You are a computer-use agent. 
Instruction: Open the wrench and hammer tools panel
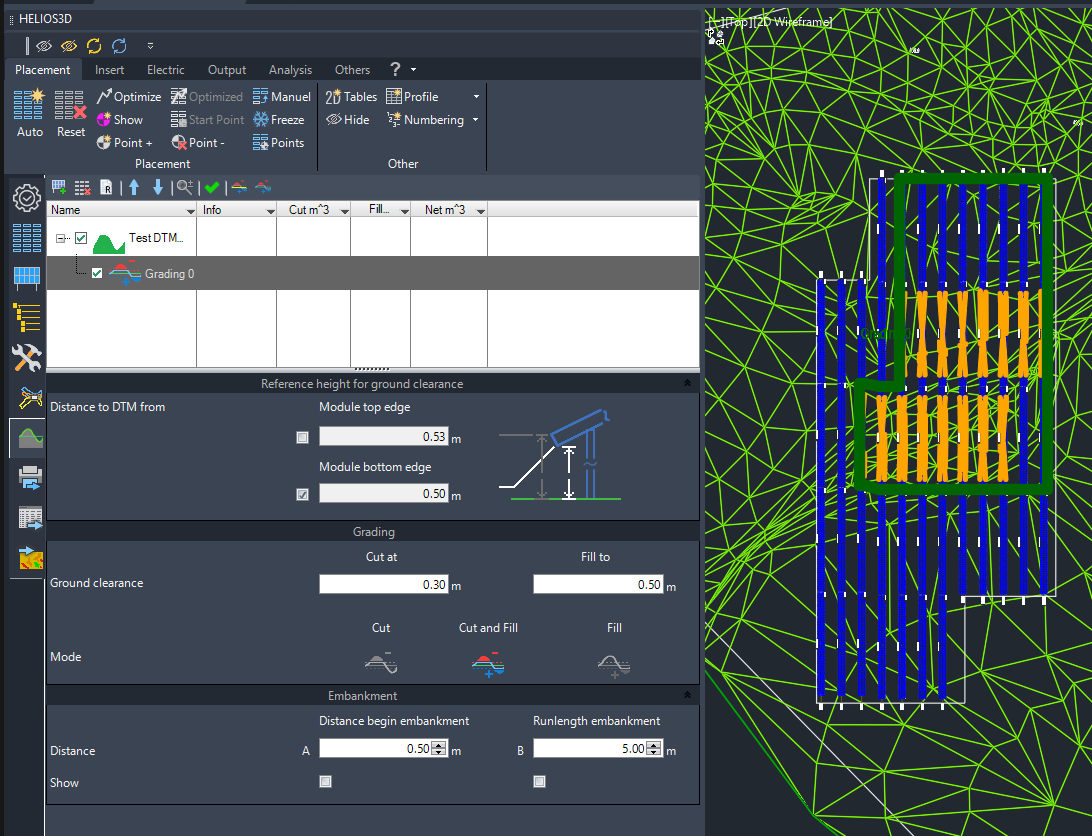click(x=26, y=358)
